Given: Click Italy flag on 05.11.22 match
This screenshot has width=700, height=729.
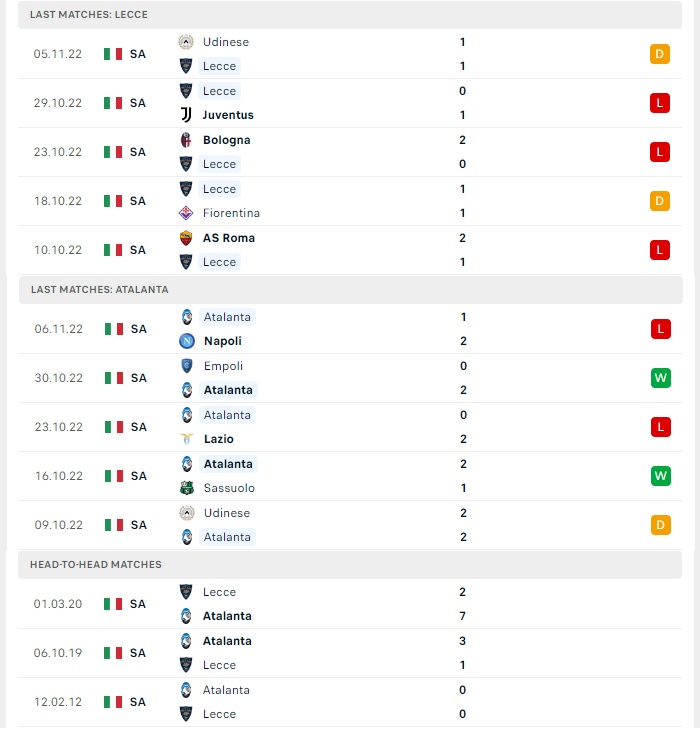Looking at the screenshot, I should 113,54.
